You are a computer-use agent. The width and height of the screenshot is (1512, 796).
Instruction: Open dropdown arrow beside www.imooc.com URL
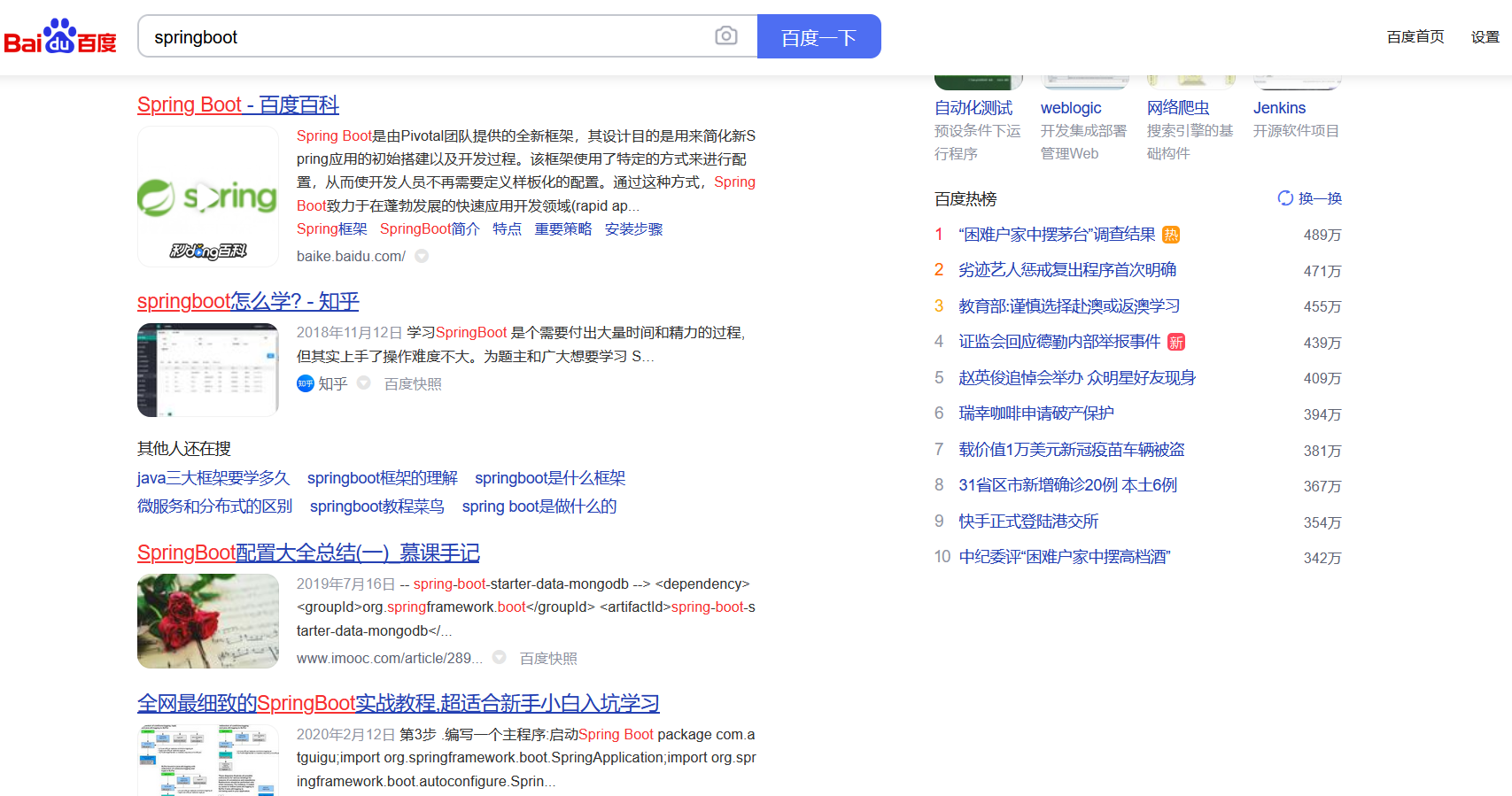[x=499, y=657]
